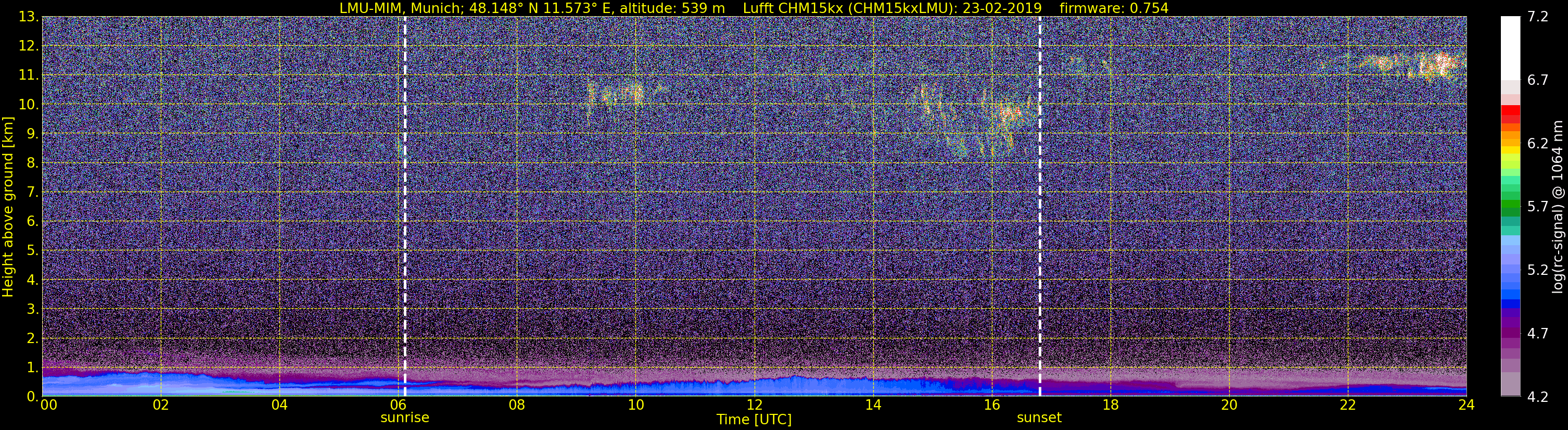Click the height axis tick '12.'

[29, 46]
